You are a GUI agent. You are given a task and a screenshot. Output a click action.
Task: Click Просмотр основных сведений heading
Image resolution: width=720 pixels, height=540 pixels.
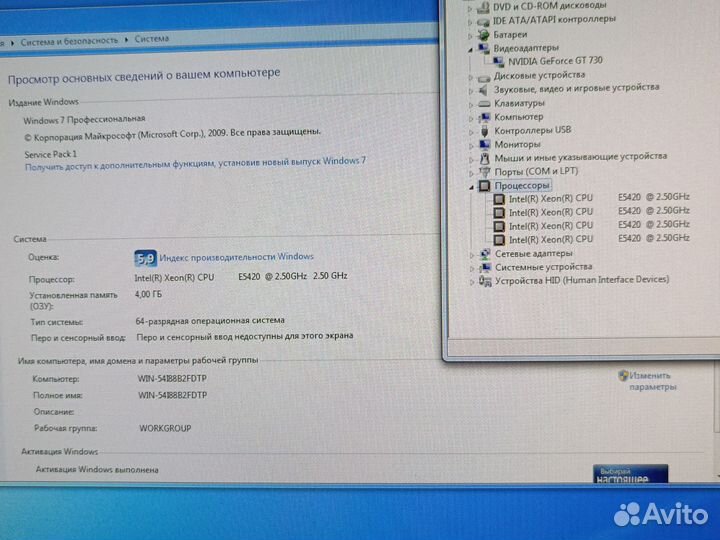pos(144,76)
